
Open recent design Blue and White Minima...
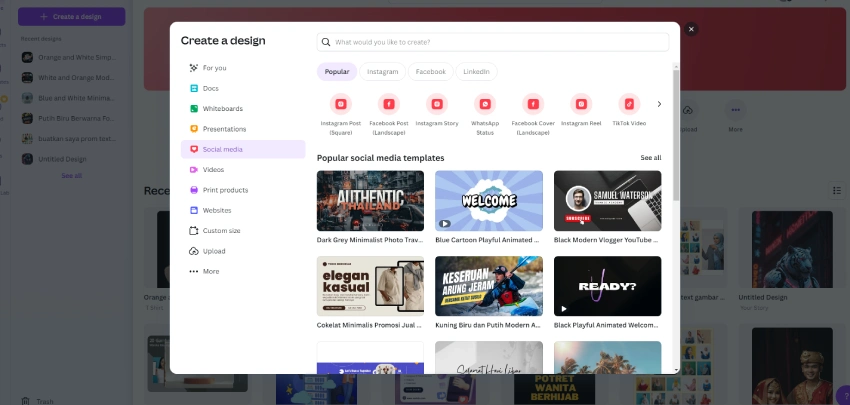click(x=69, y=98)
